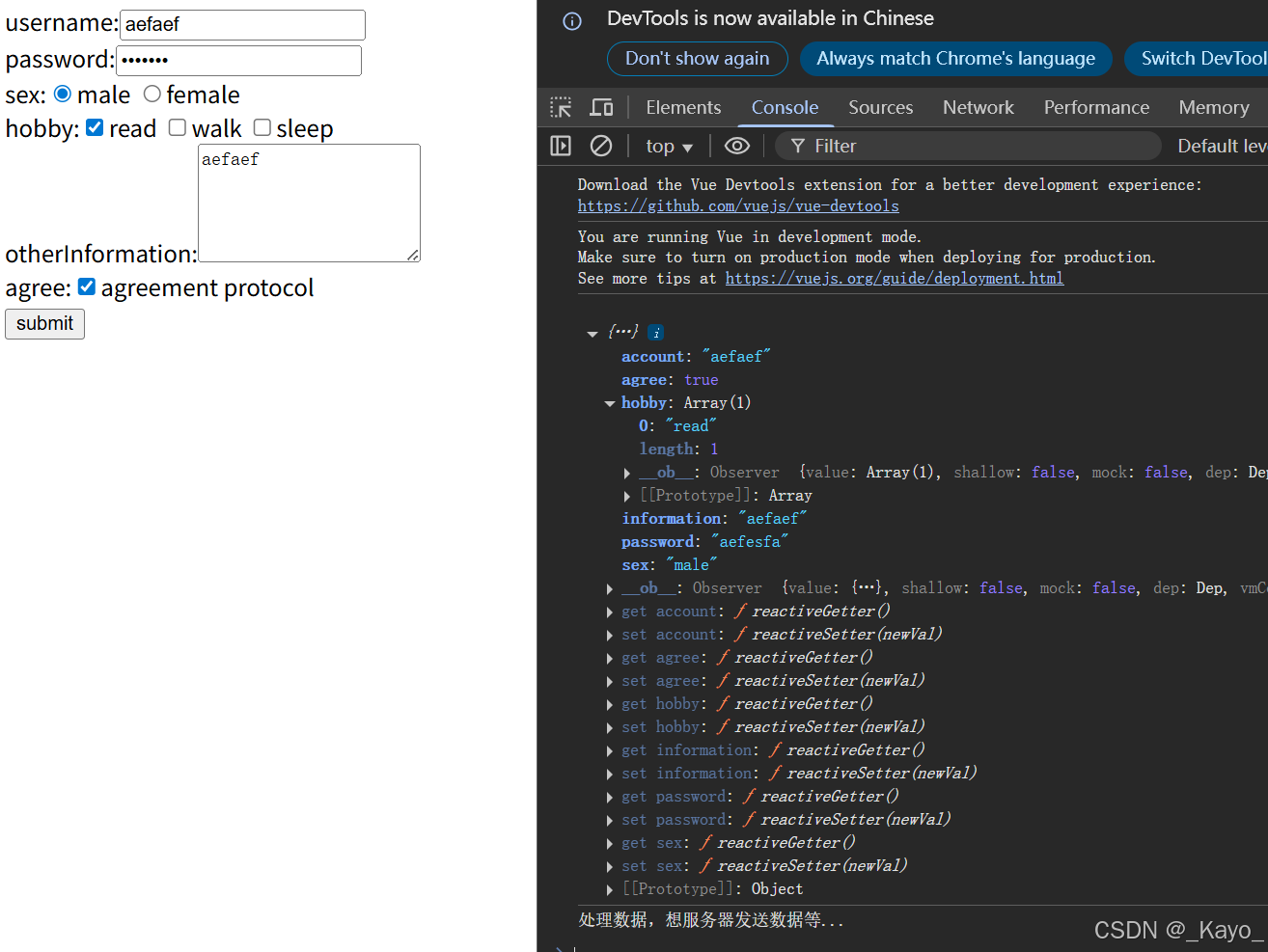Check the walk hobby checkbox
This screenshot has height=952, width=1268.
(178, 127)
